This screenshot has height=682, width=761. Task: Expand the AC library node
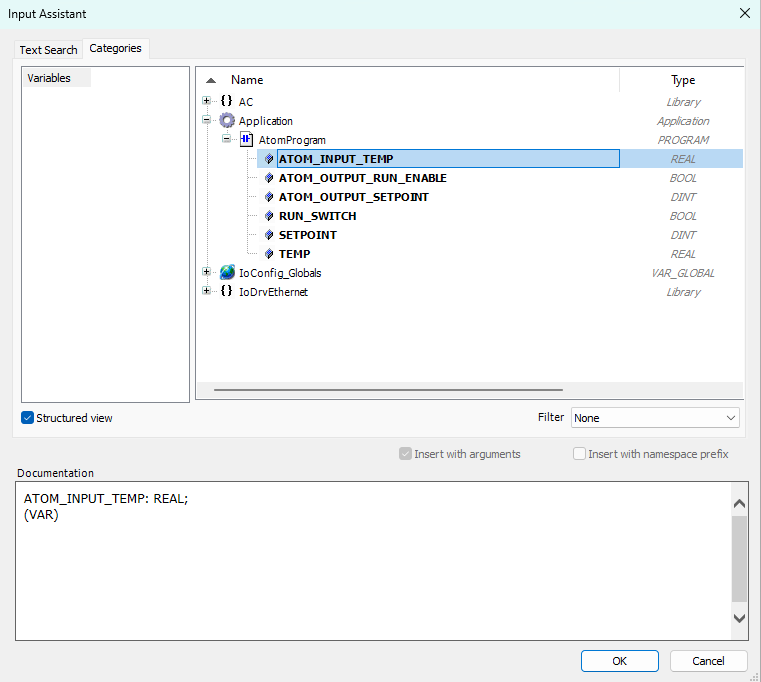207,102
